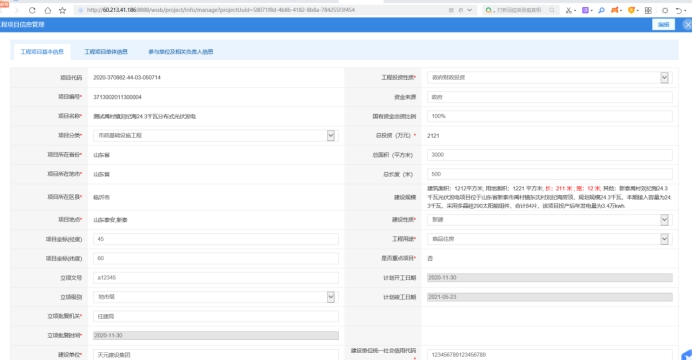Screen dimensions: 693x360
Task: Click the project coordinate field showing 60
Action: coord(216,258)
